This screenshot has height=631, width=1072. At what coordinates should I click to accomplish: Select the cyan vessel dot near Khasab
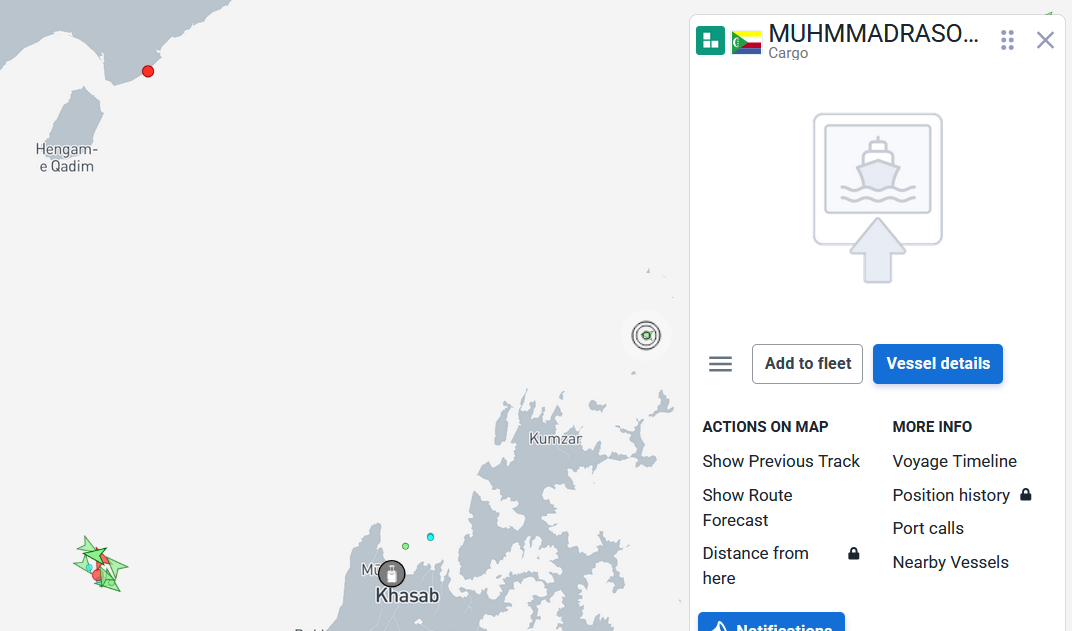pos(430,537)
